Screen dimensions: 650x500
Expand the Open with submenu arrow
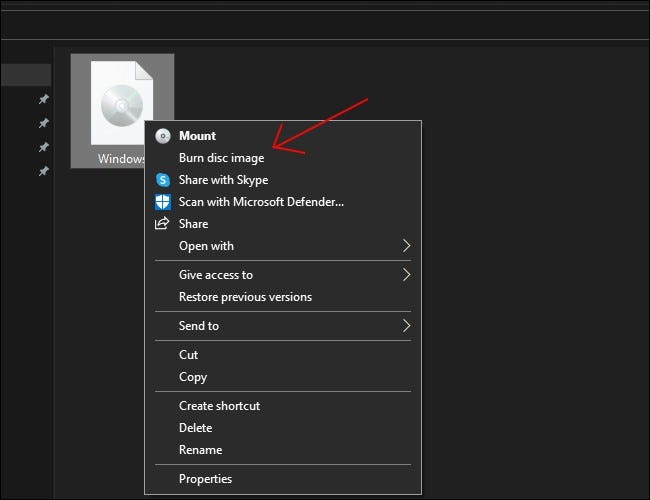point(406,246)
